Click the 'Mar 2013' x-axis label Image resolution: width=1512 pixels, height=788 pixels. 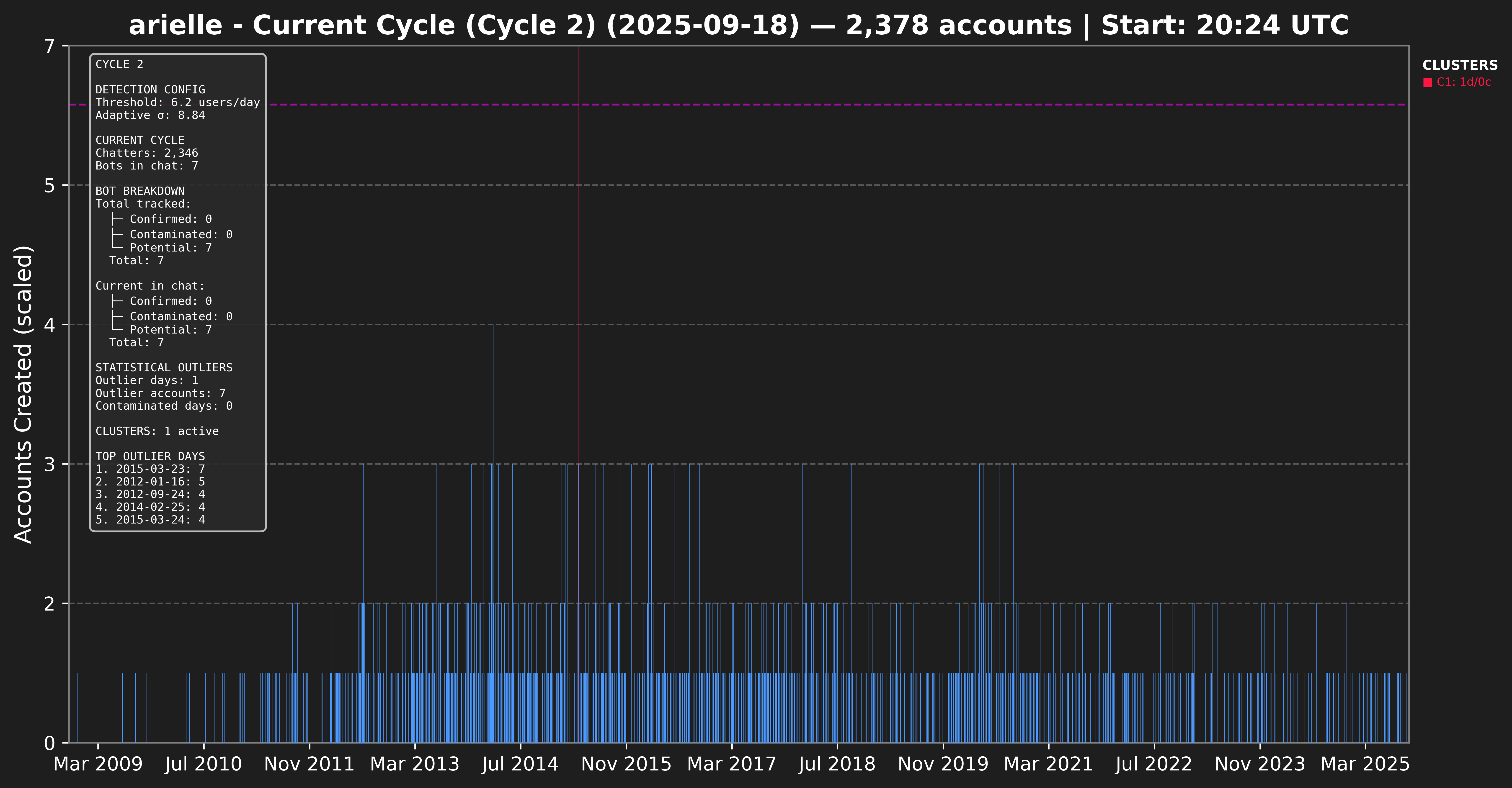coord(415,764)
